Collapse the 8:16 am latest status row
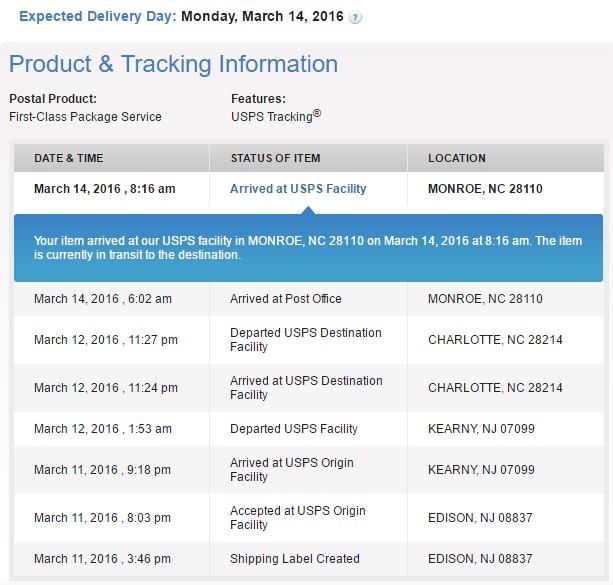This screenshot has width=613, height=585. [105, 188]
